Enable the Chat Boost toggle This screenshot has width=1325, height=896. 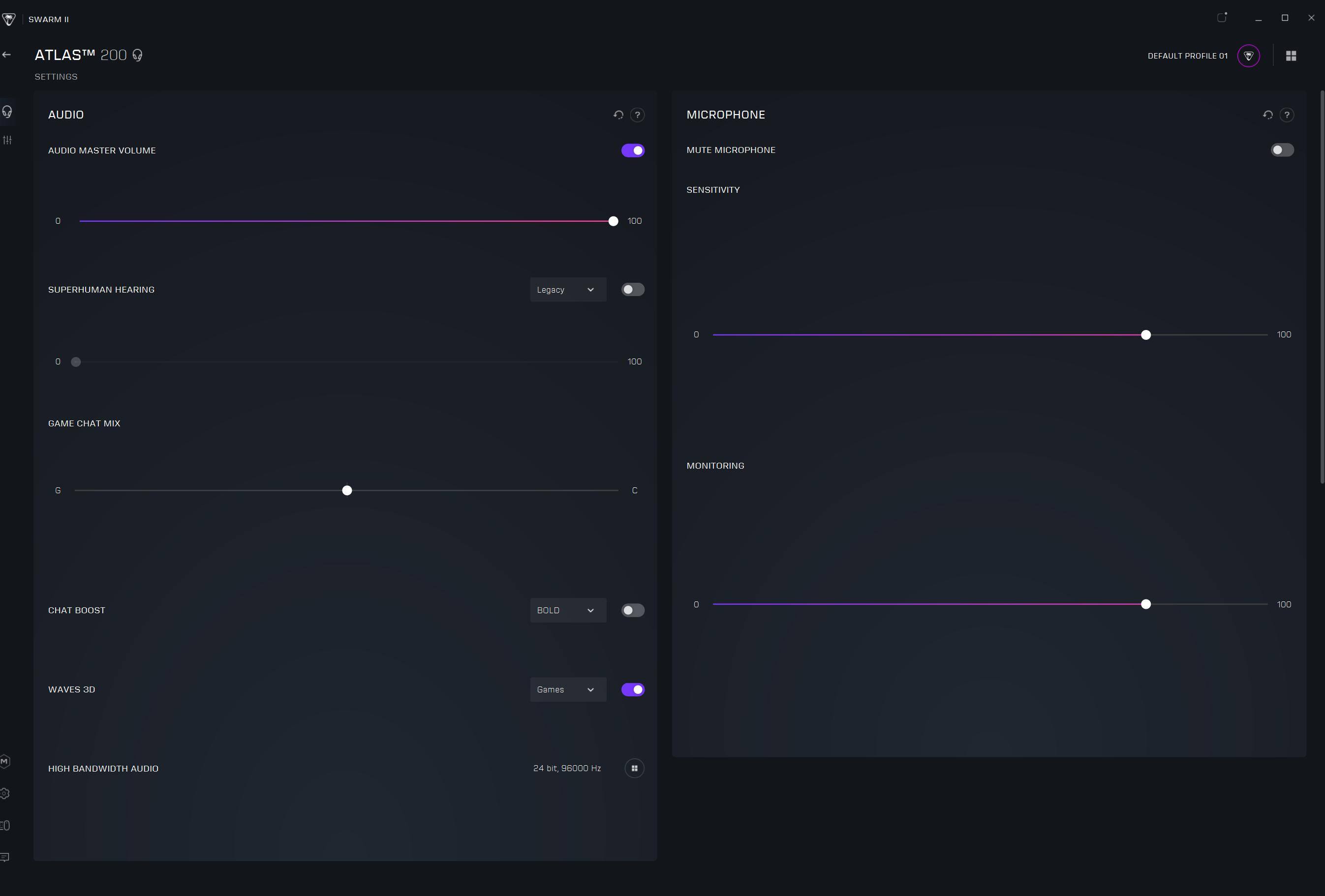633,610
